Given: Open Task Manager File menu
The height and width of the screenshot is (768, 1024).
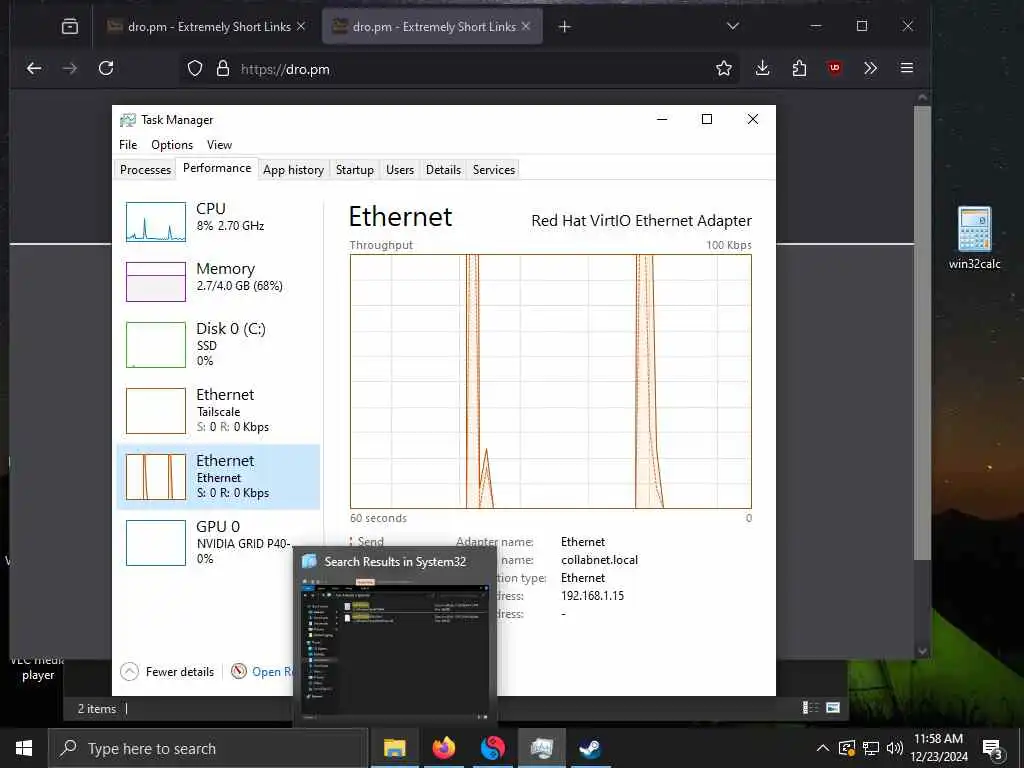Looking at the screenshot, I should (x=128, y=145).
